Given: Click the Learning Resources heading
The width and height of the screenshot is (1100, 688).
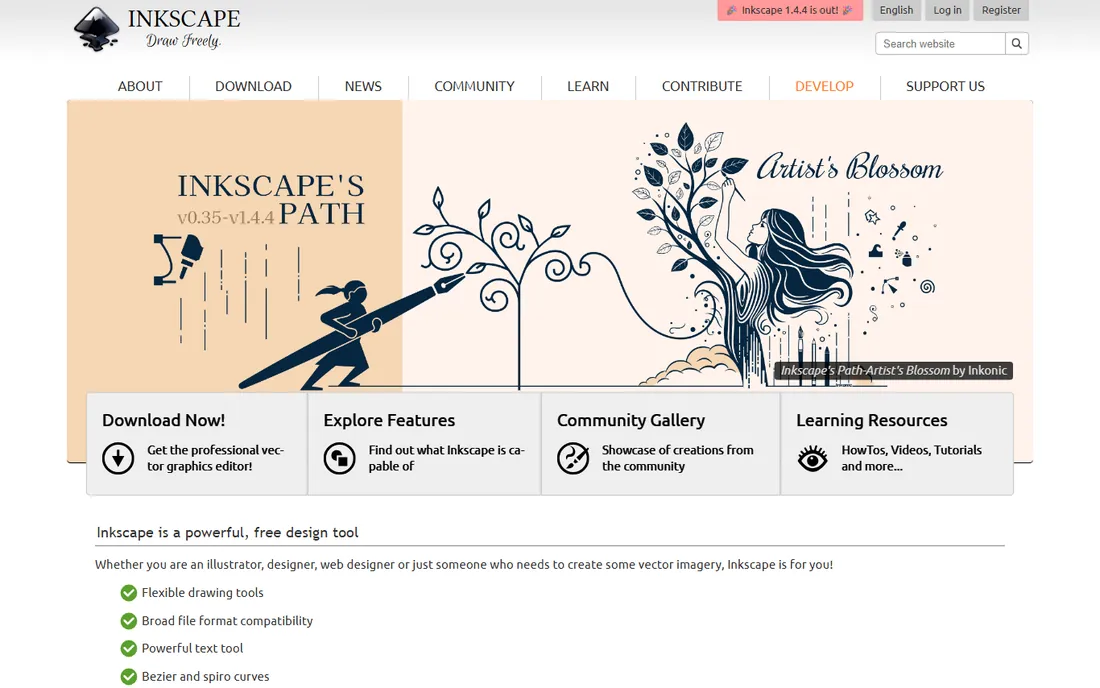Looking at the screenshot, I should point(872,420).
